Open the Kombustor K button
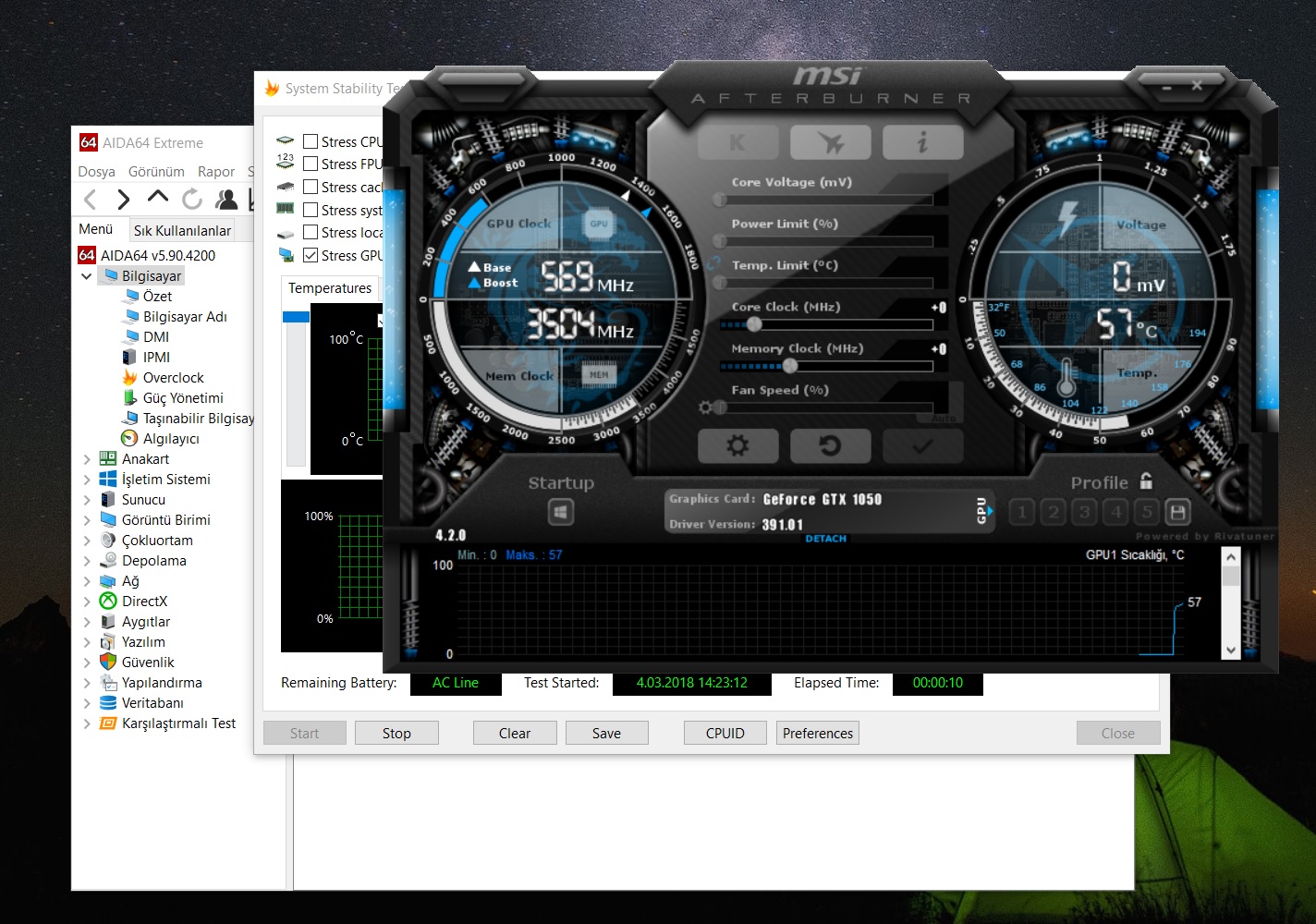 click(737, 142)
